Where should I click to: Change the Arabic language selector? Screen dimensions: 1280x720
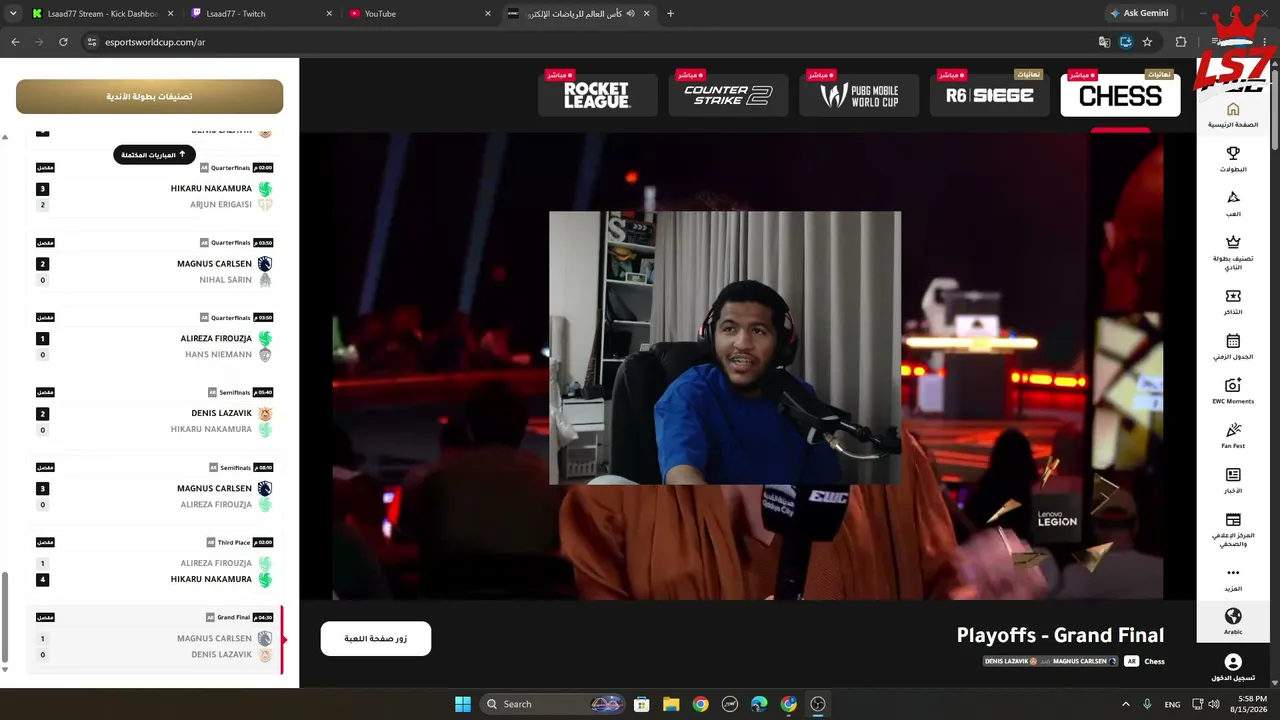1233,620
